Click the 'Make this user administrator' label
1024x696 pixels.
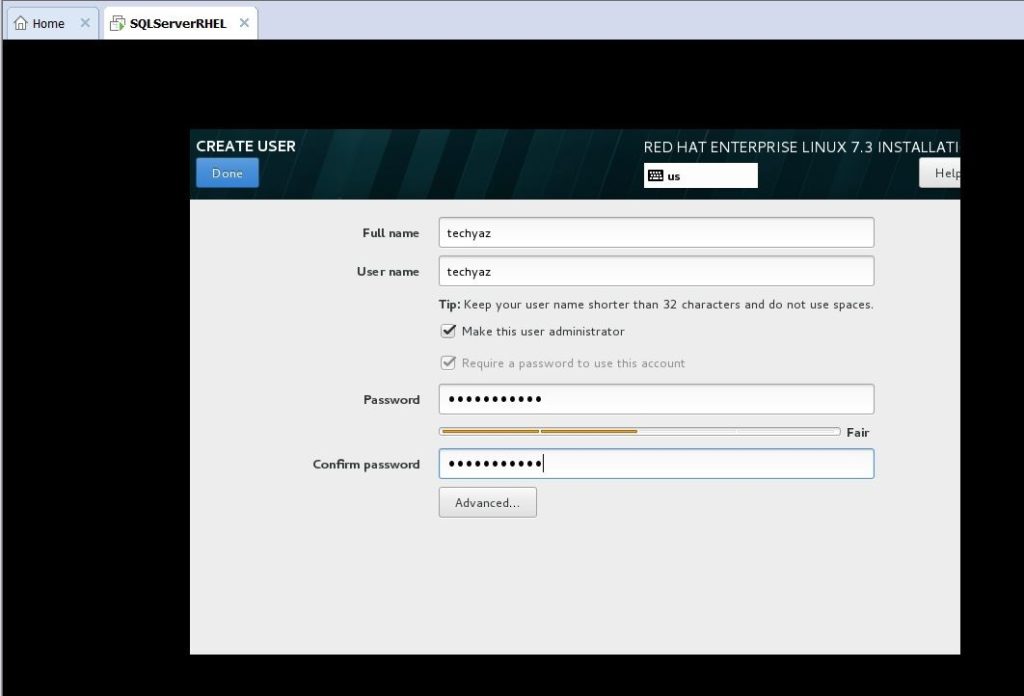542,331
